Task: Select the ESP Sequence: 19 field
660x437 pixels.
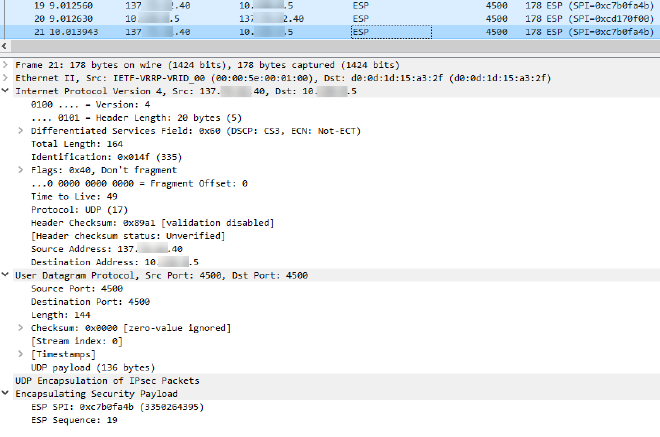Action: point(75,420)
